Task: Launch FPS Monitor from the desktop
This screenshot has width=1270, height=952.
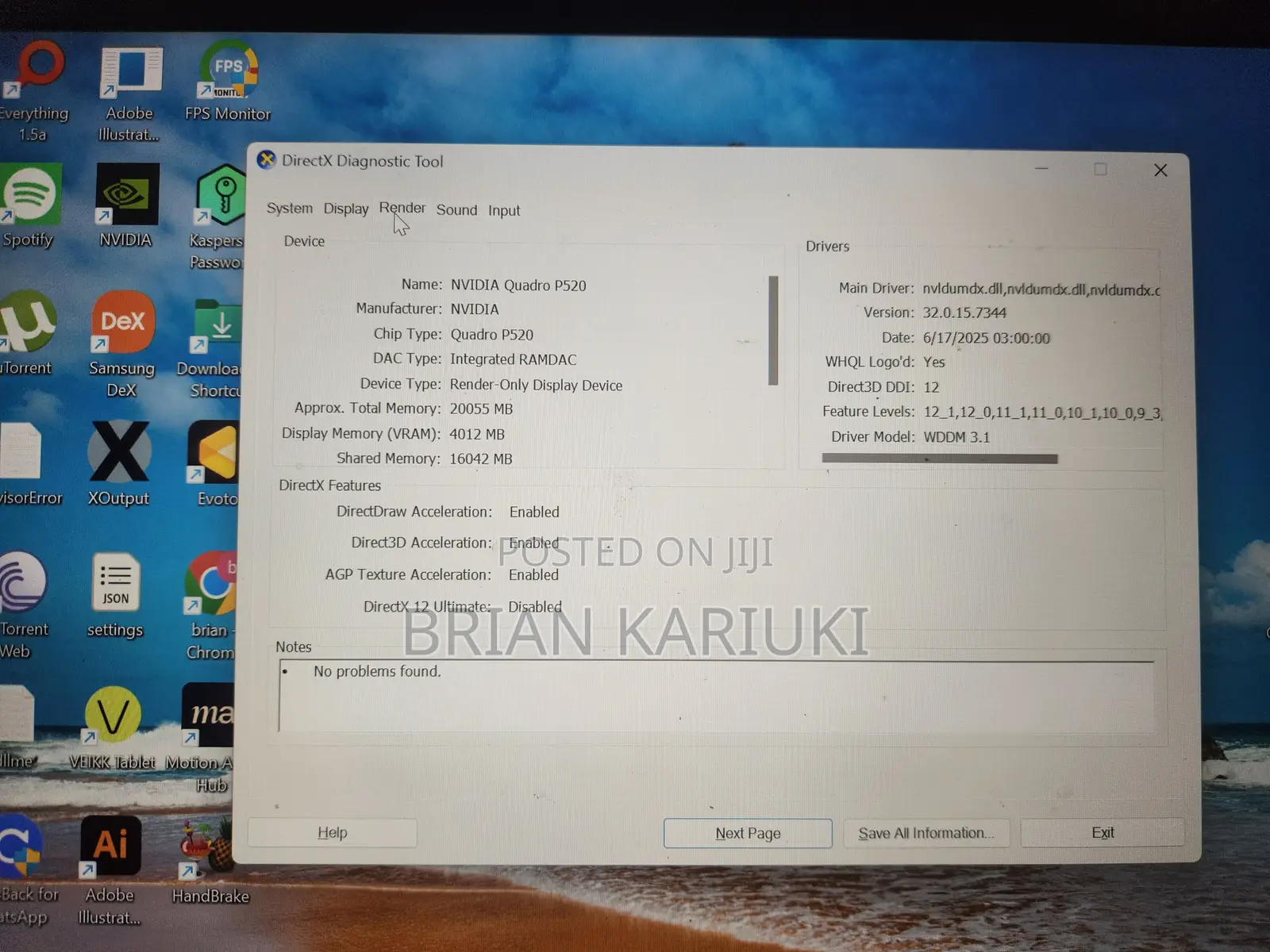Action: coord(228,82)
